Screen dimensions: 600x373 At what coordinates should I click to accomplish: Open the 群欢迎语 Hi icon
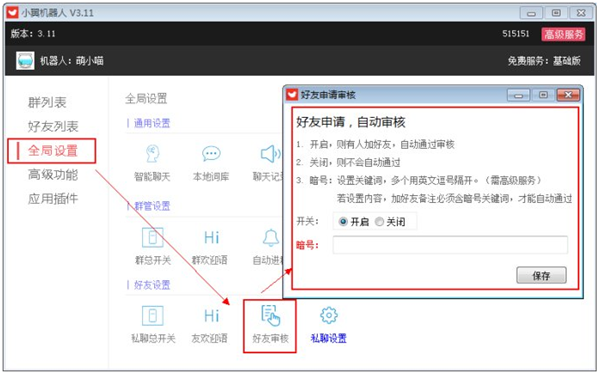click(211, 238)
